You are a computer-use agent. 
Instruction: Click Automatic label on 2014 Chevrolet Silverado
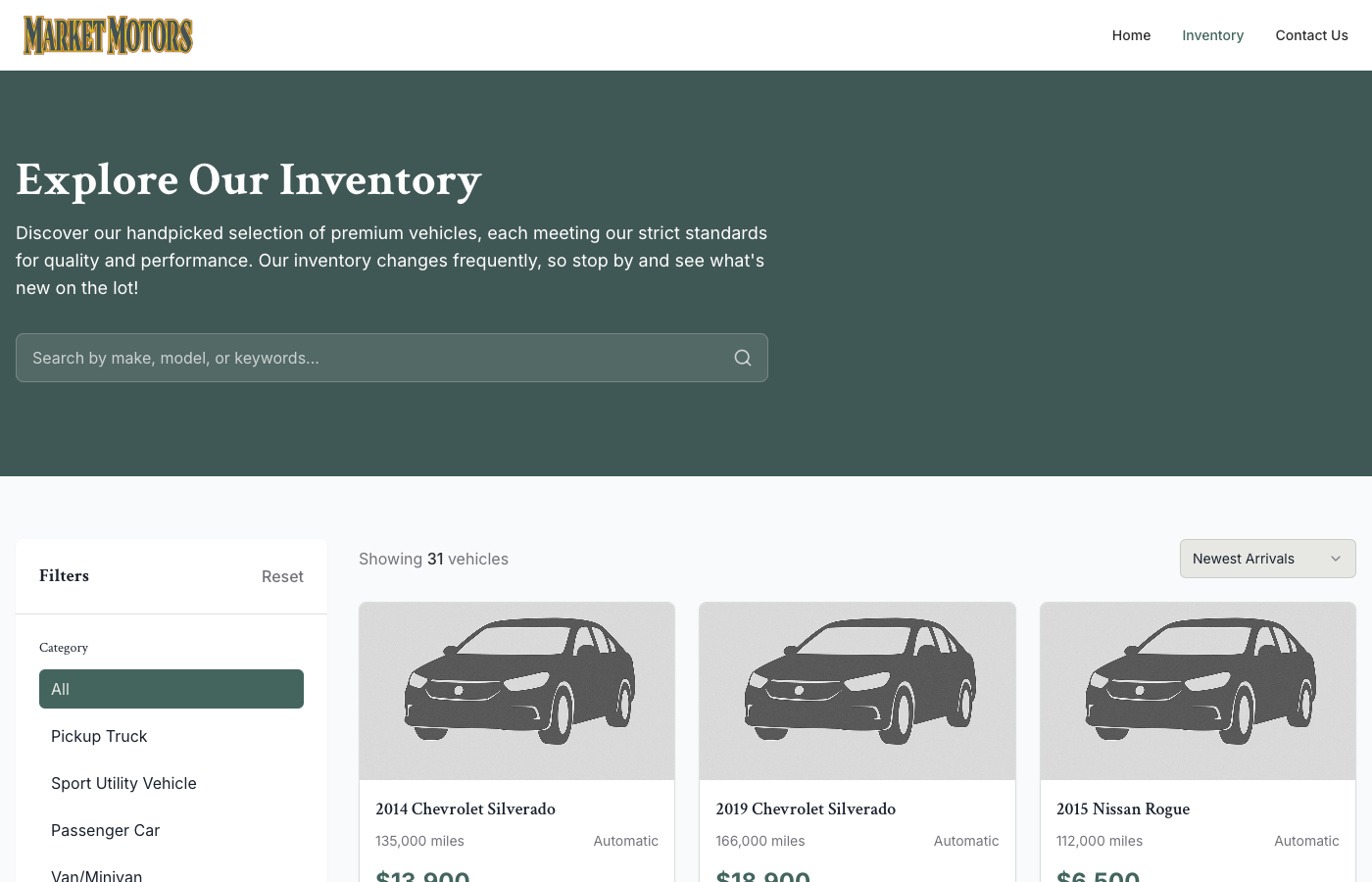click(625, 841)
